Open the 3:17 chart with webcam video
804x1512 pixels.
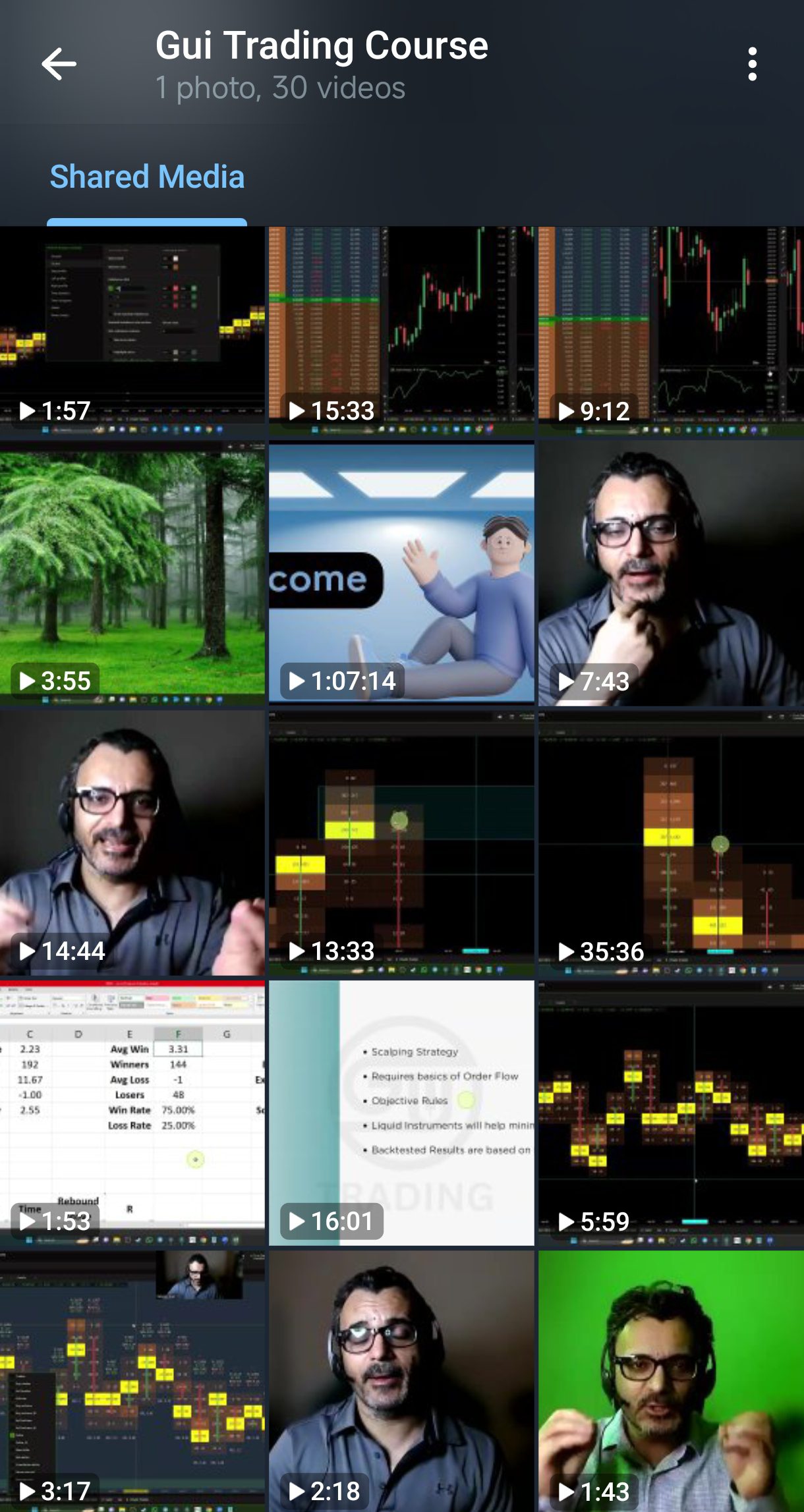pos(132,1380)
